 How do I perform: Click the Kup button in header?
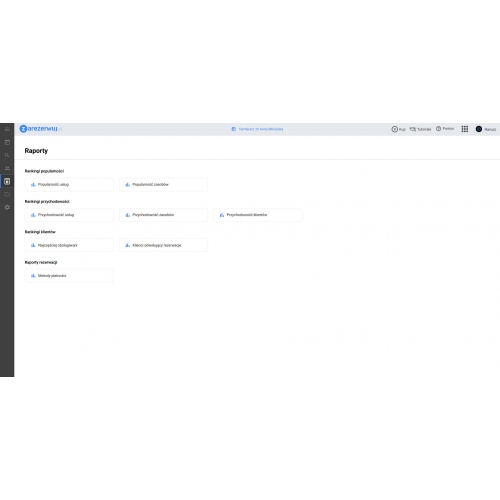point(398,129)
